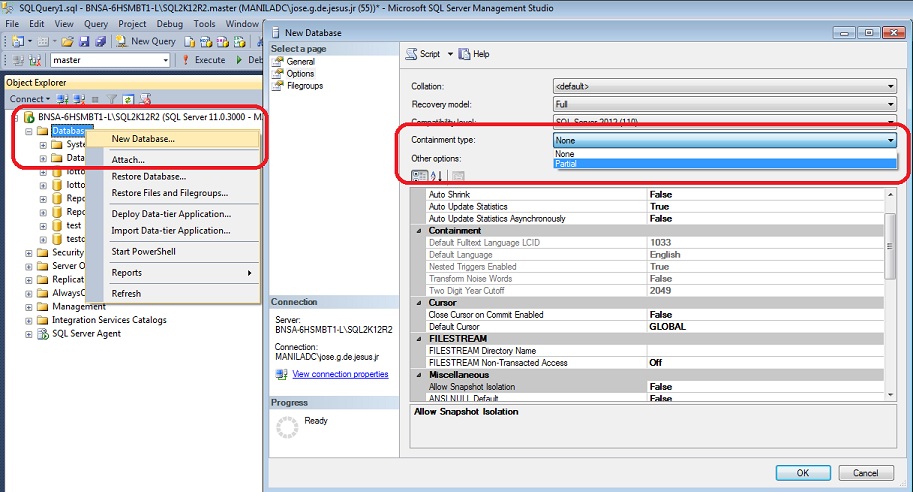Image resolution: width=913 pixels, height=492 pixels.
Task: Click the Help button
Action: [x=474, y=54]
